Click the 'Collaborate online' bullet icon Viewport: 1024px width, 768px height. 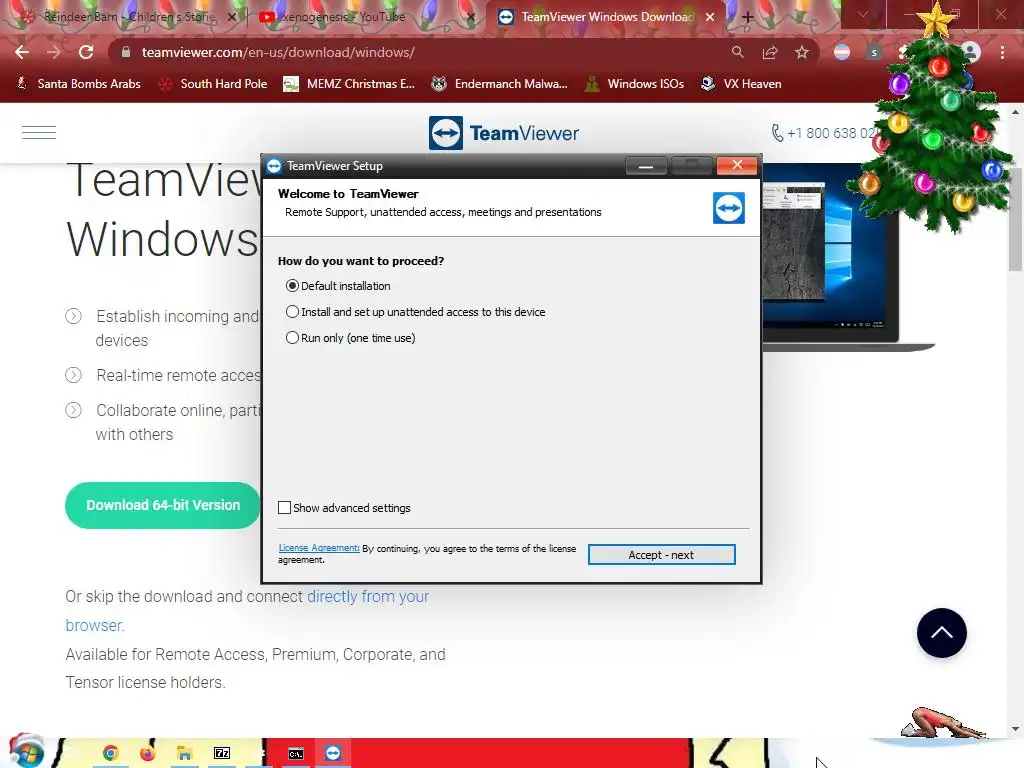pyautogui.click(x=73, y=410)
